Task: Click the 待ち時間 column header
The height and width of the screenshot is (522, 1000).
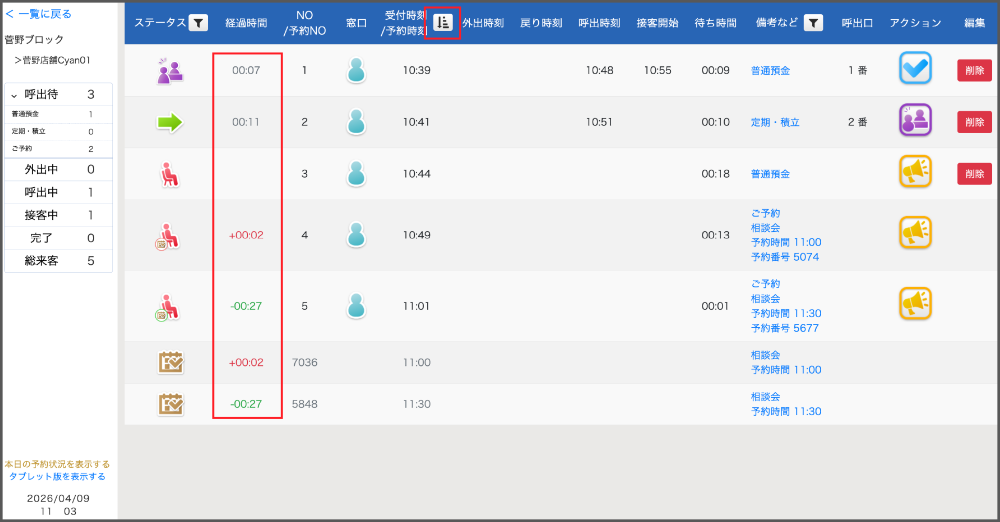Action: 716,23
